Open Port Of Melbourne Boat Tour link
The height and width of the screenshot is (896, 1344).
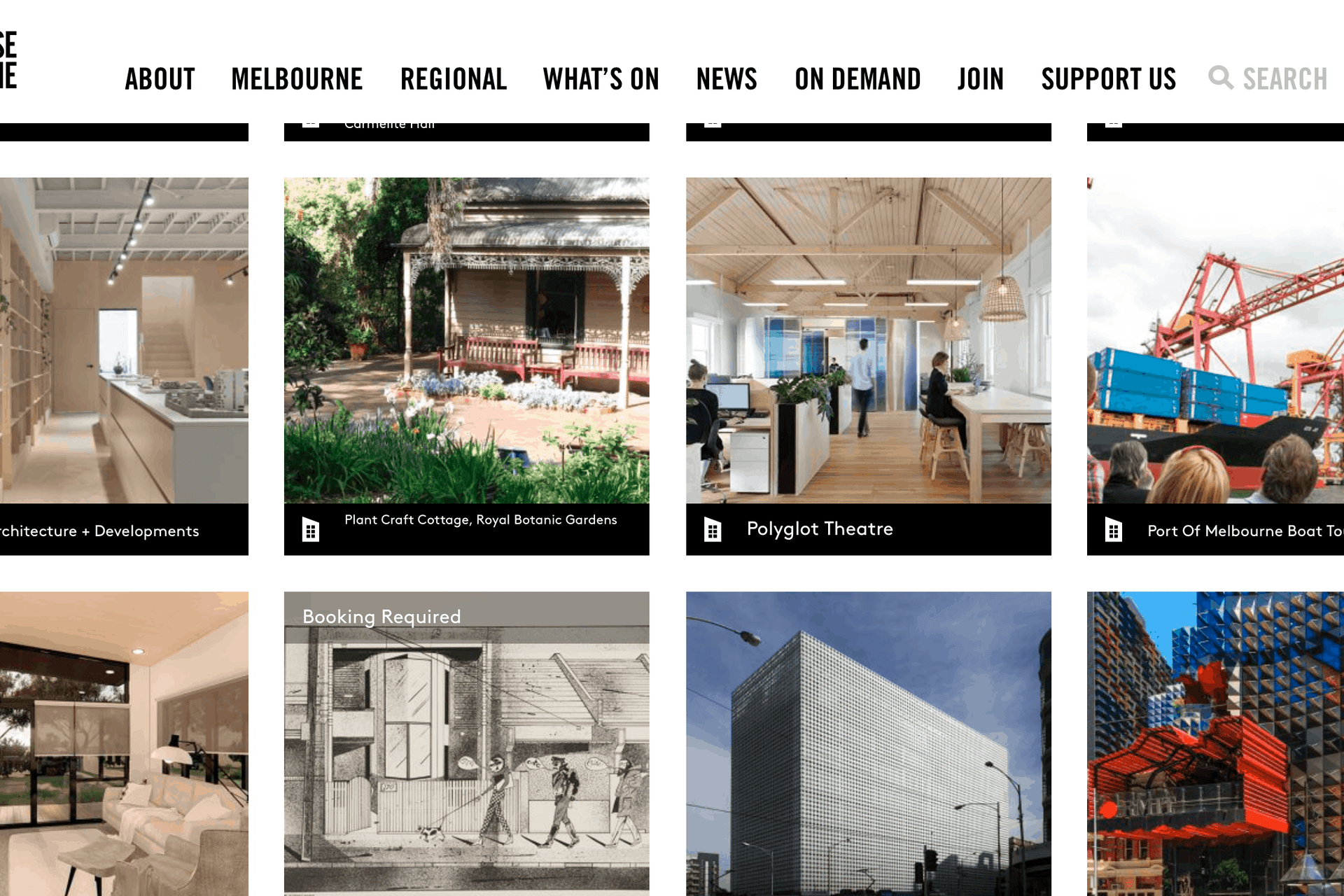click(x=1245, y=531)
